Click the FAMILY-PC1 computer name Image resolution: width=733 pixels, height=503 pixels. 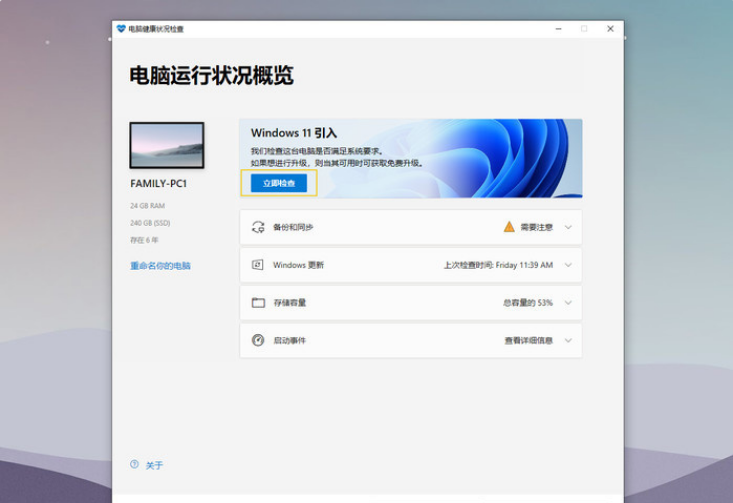pyautogui.click(x=158, y=184)
